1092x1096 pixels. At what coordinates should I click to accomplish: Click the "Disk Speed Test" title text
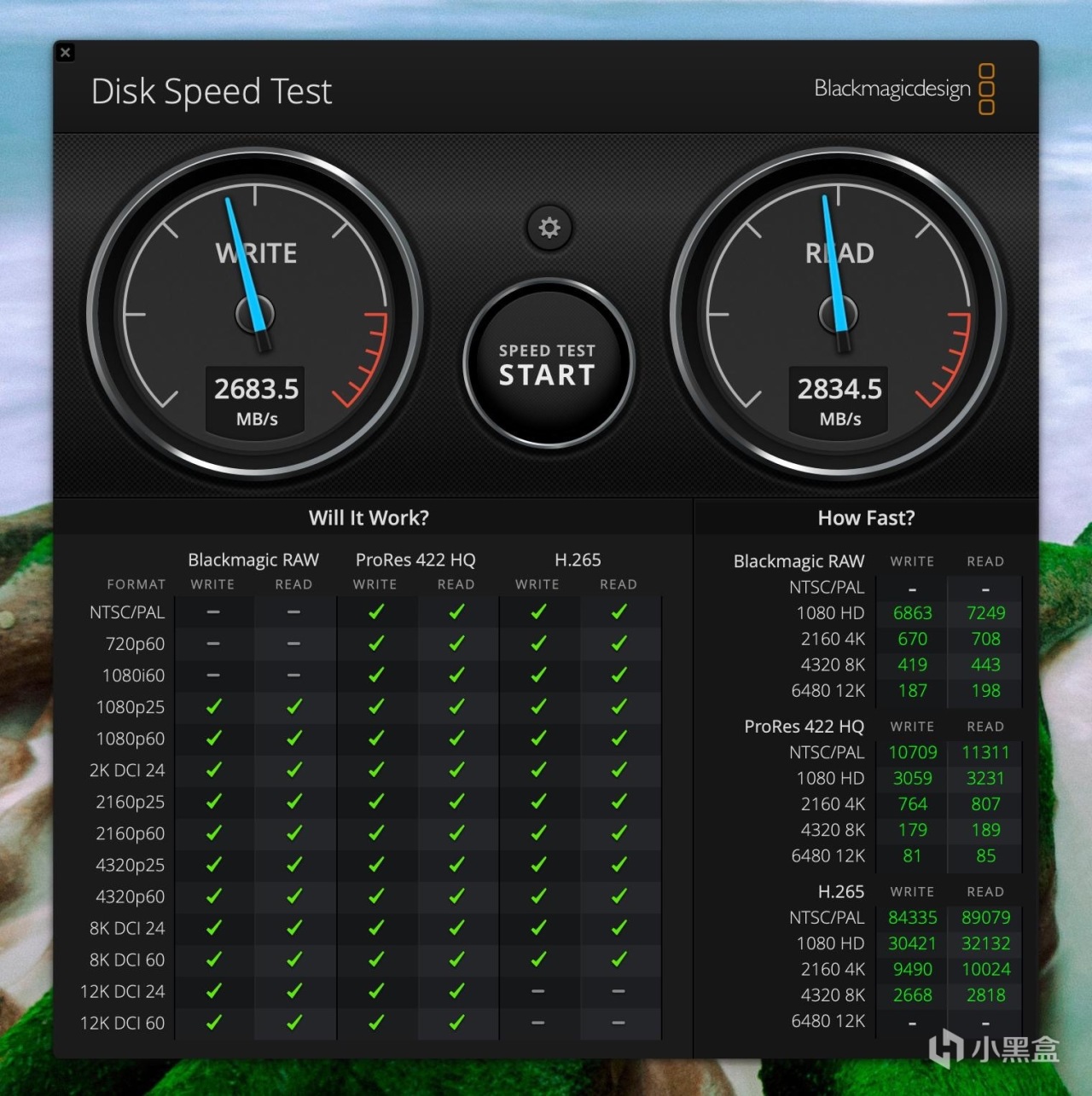click(212, 92)
